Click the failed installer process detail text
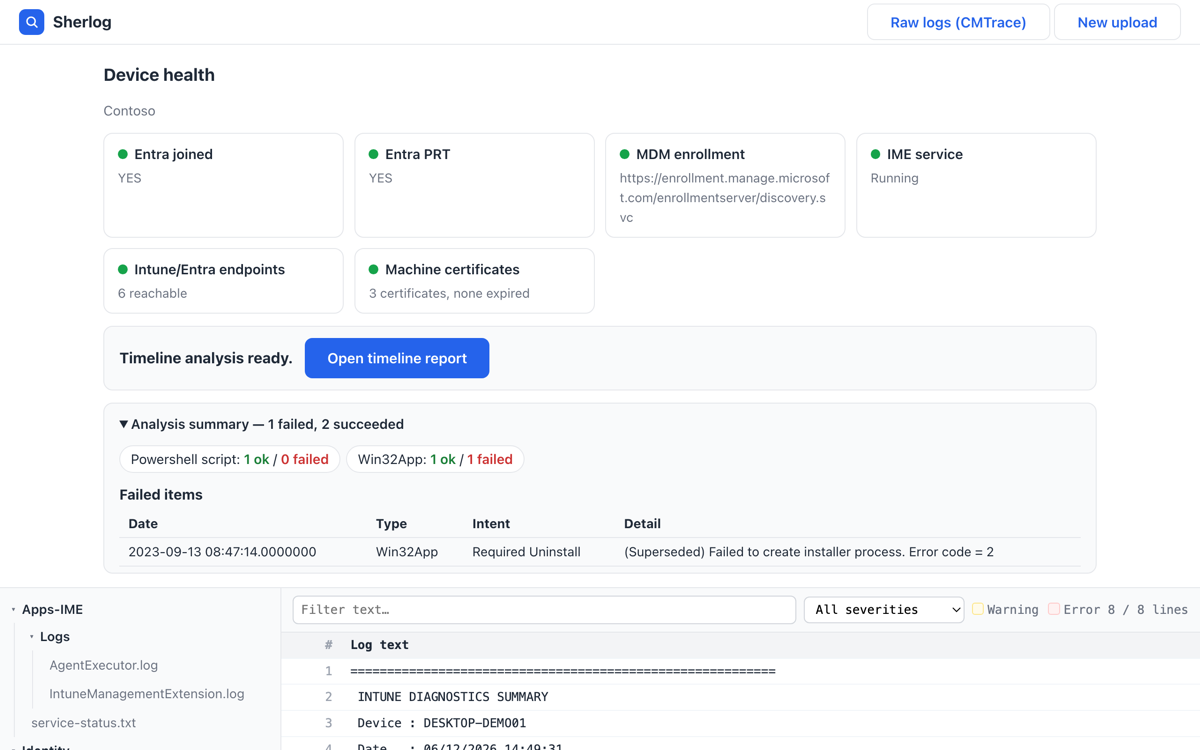Screen dimensions: 1200x750 coord(809,552)
